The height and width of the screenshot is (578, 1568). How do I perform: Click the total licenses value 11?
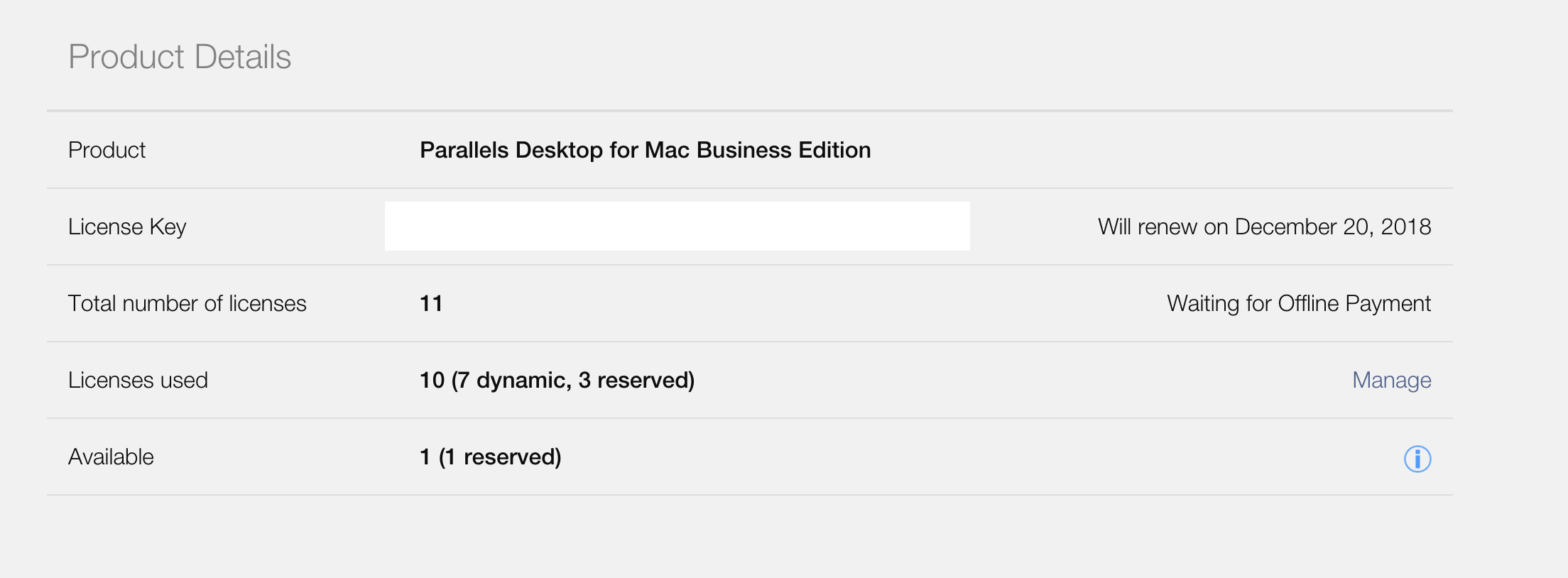click(431, 303)
